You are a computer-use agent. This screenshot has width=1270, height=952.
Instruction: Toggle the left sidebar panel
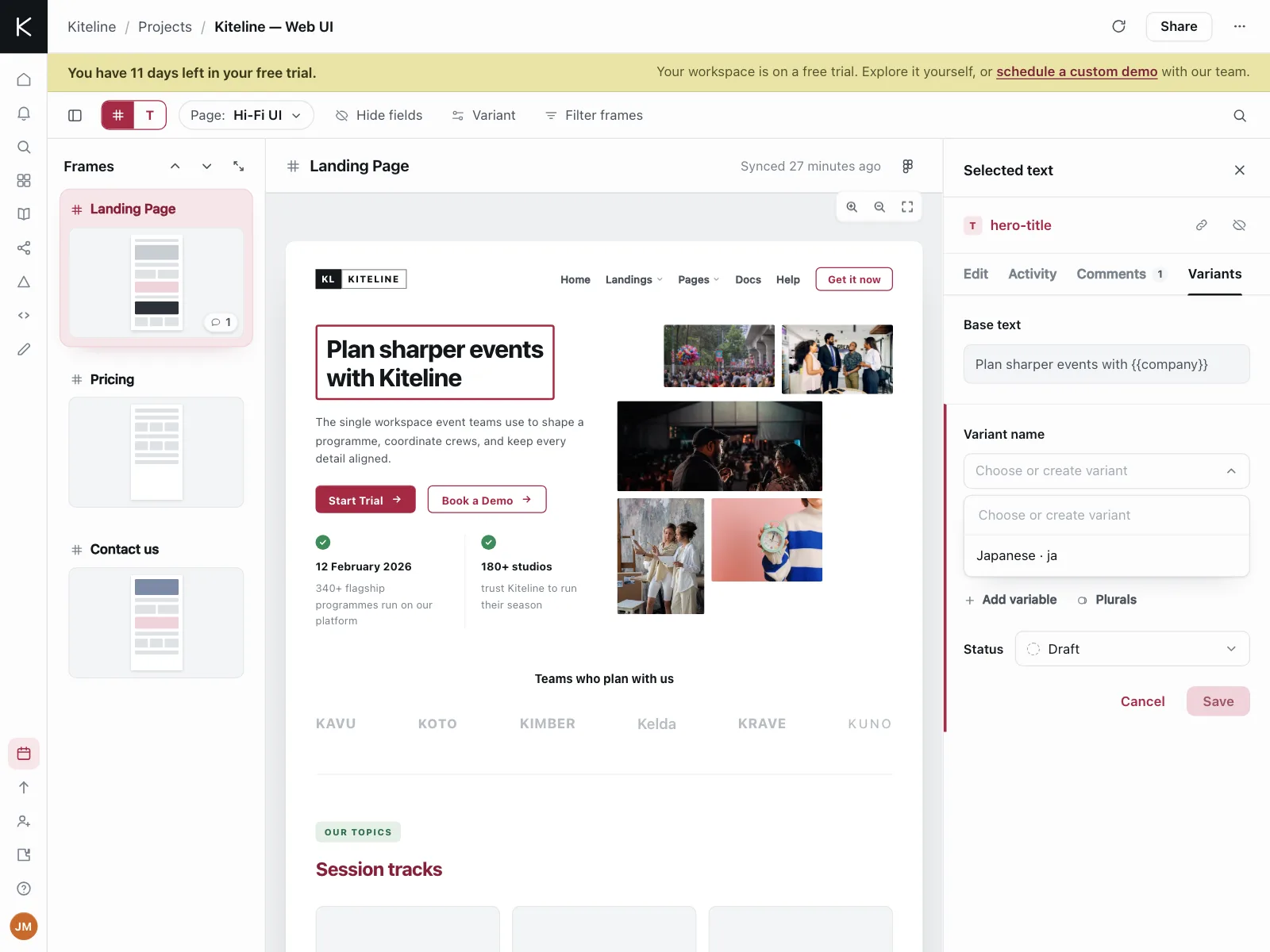click(75, 116)
